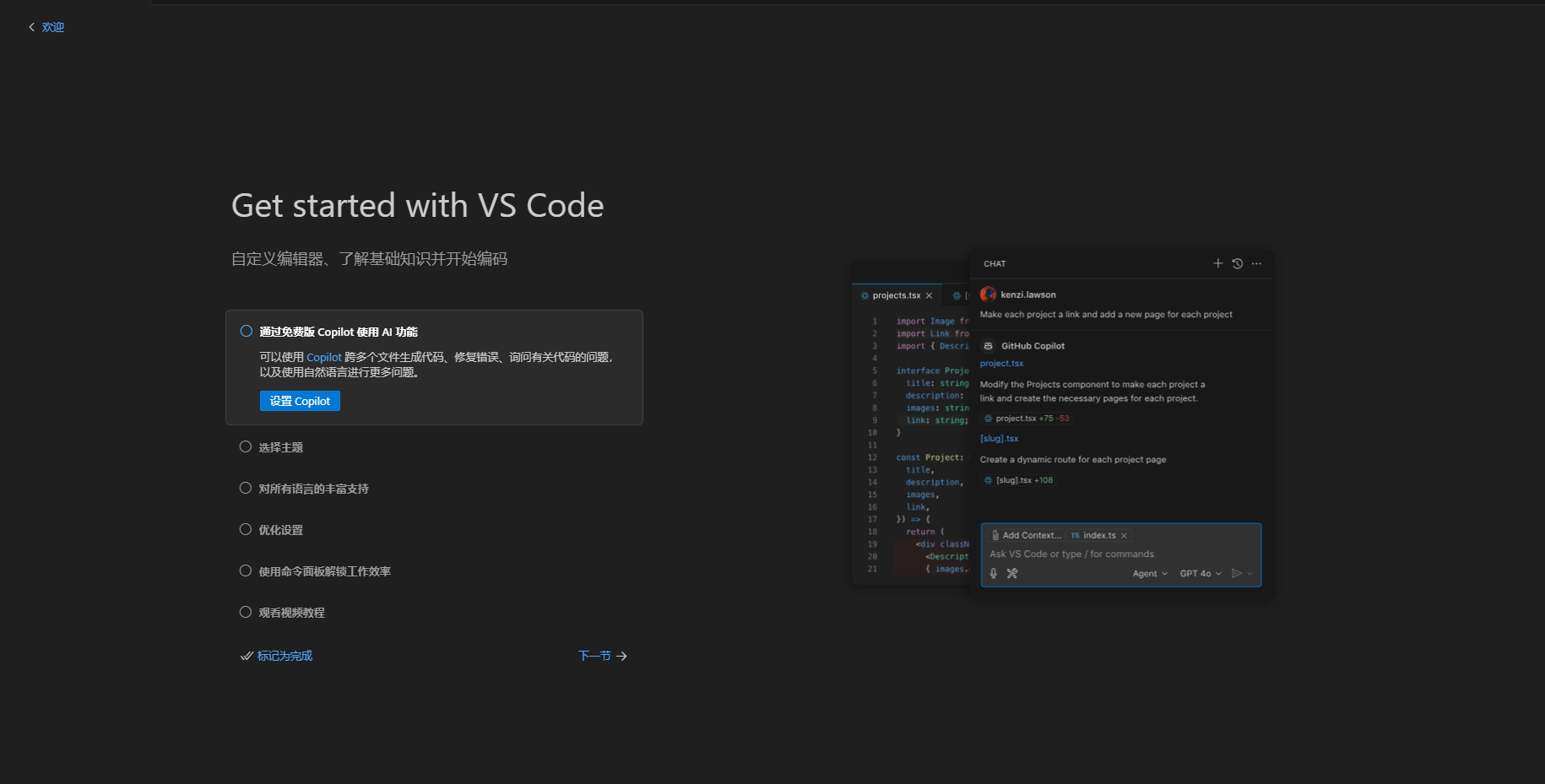Viewport: 1545px width, 784px height.
Task: Open the blue Copilot hyperlink in the description
Action: (x=324, y=357)
